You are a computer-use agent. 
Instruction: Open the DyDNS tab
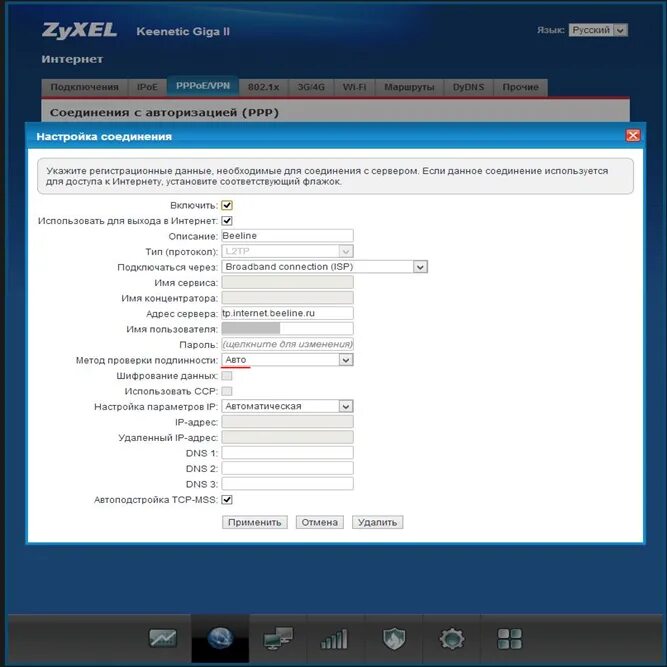click(x=468, y=87)
